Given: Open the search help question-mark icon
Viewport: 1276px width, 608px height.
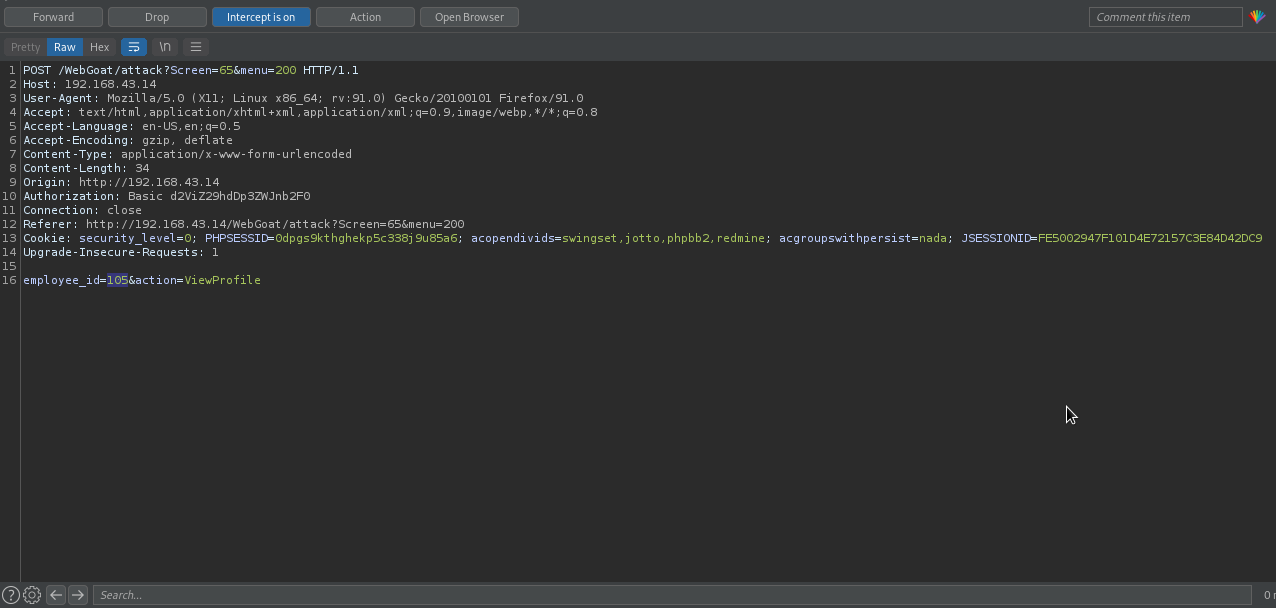Looking at the screenshot, I should [10, 595].
